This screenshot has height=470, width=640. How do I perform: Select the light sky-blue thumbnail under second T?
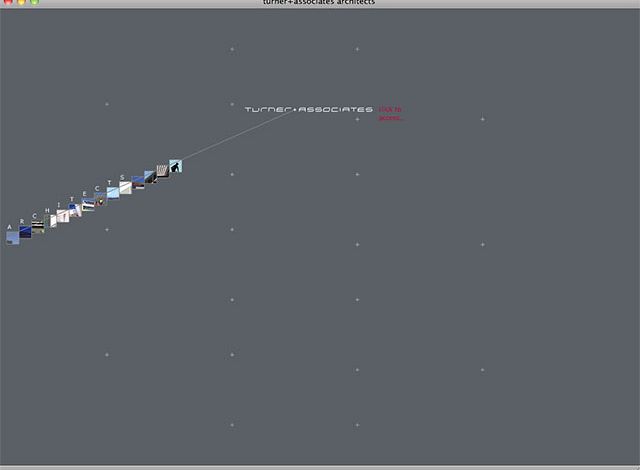coord(113,193)
